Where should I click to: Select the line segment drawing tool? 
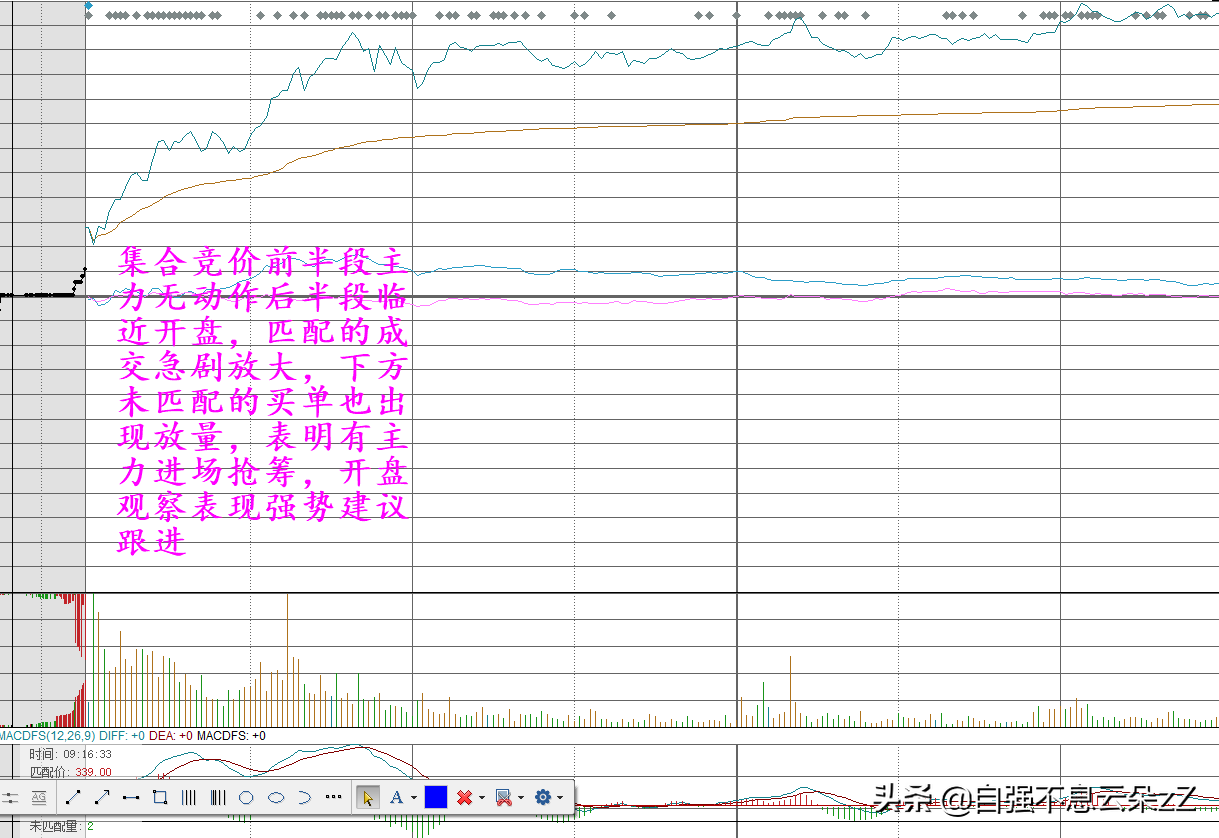pyautogui.click(x=73, y=797)
